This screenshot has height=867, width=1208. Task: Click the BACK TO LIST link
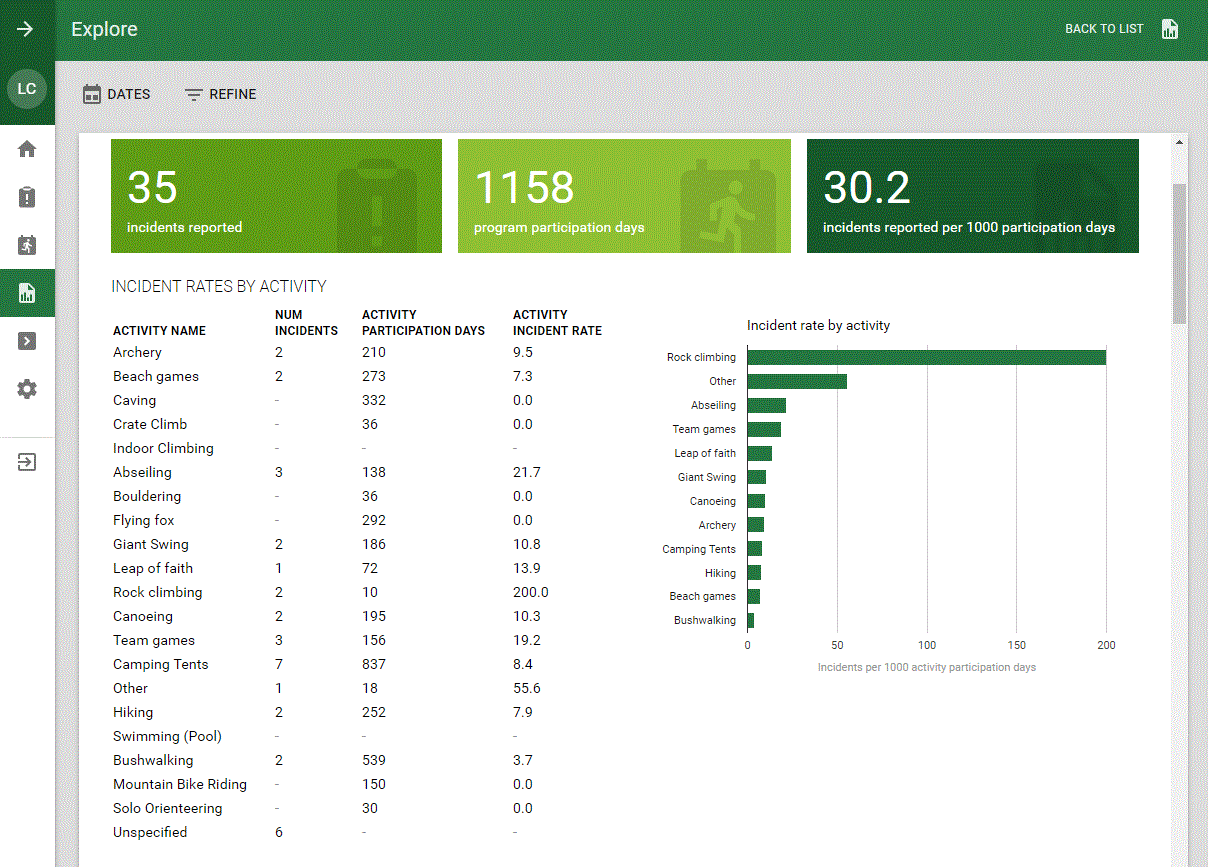(1103, 29)
